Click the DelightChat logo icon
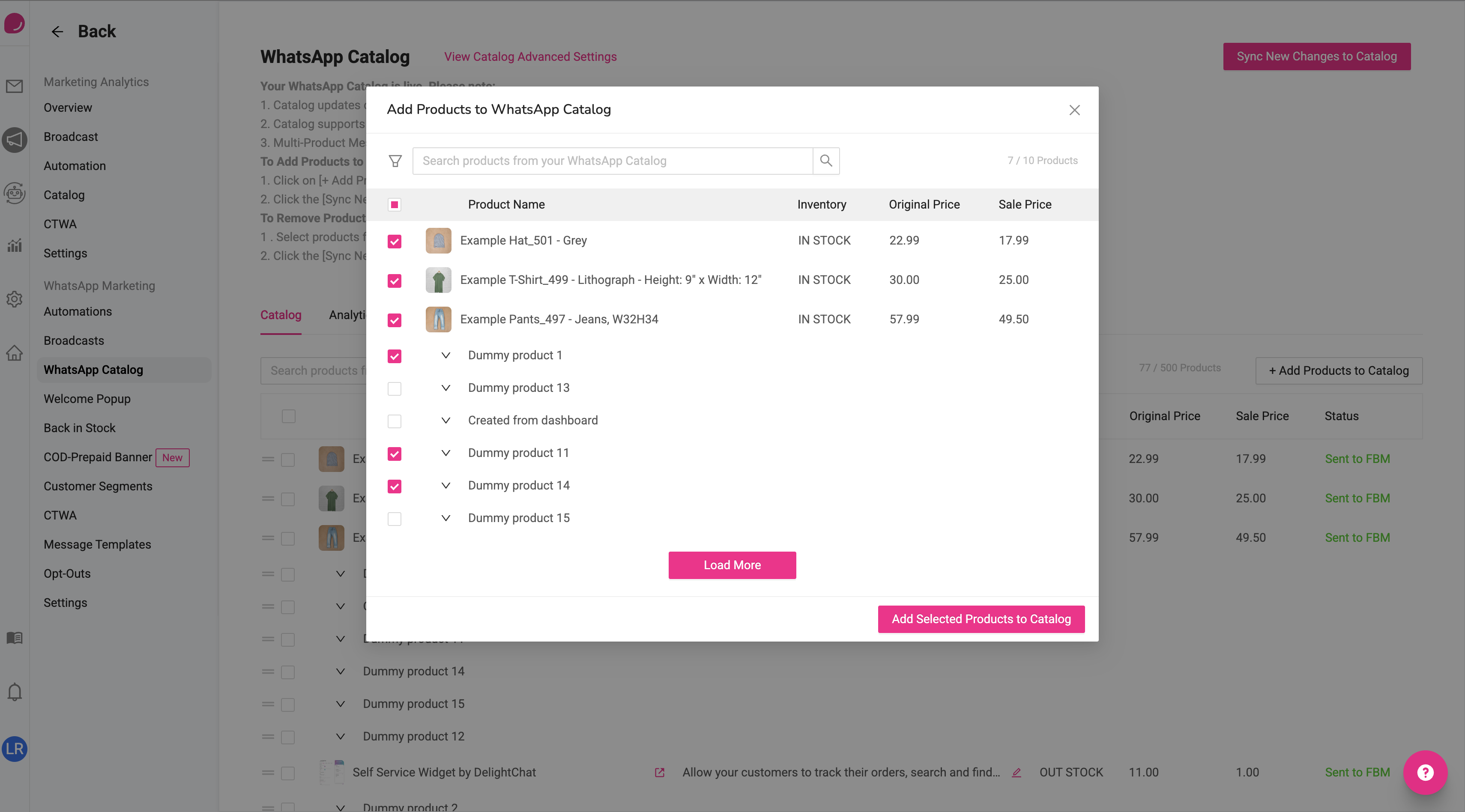The width and height of the screenshot is (1465, 812). coord(14,23)
